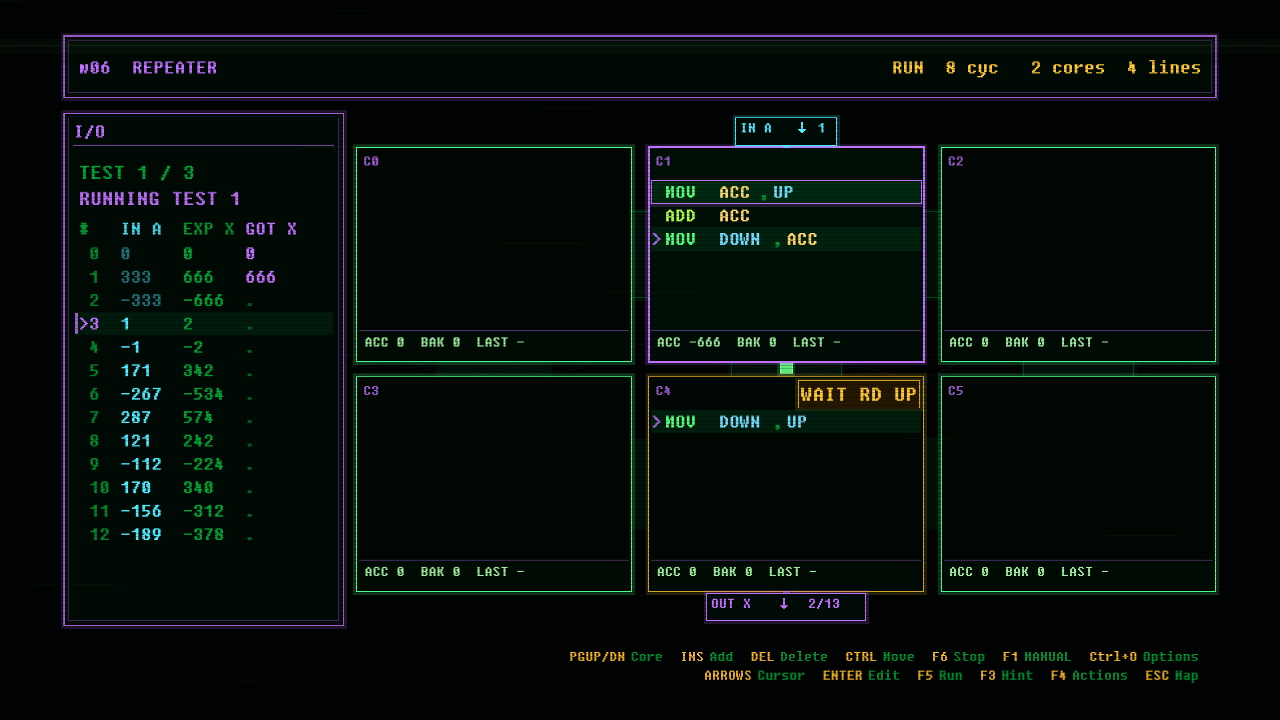Click the MOV DOWN, UP line in C4
The height and width of the screenshot is (720, 1280).
click(x=786, y=422)
